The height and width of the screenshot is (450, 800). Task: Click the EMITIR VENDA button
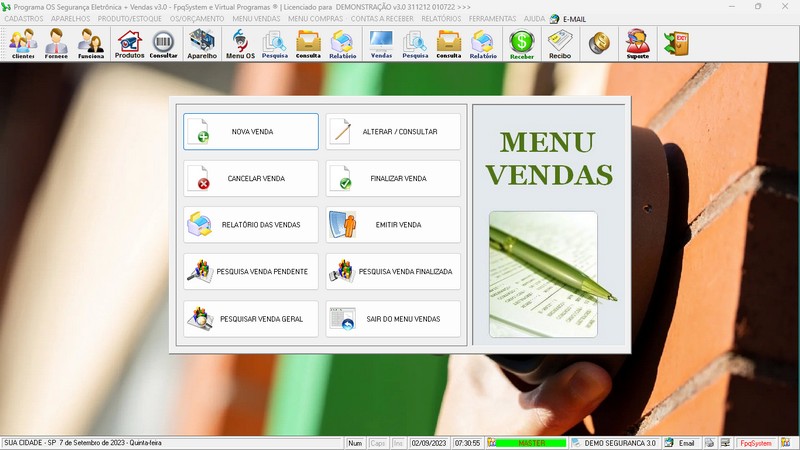click(x=393, y=224)
